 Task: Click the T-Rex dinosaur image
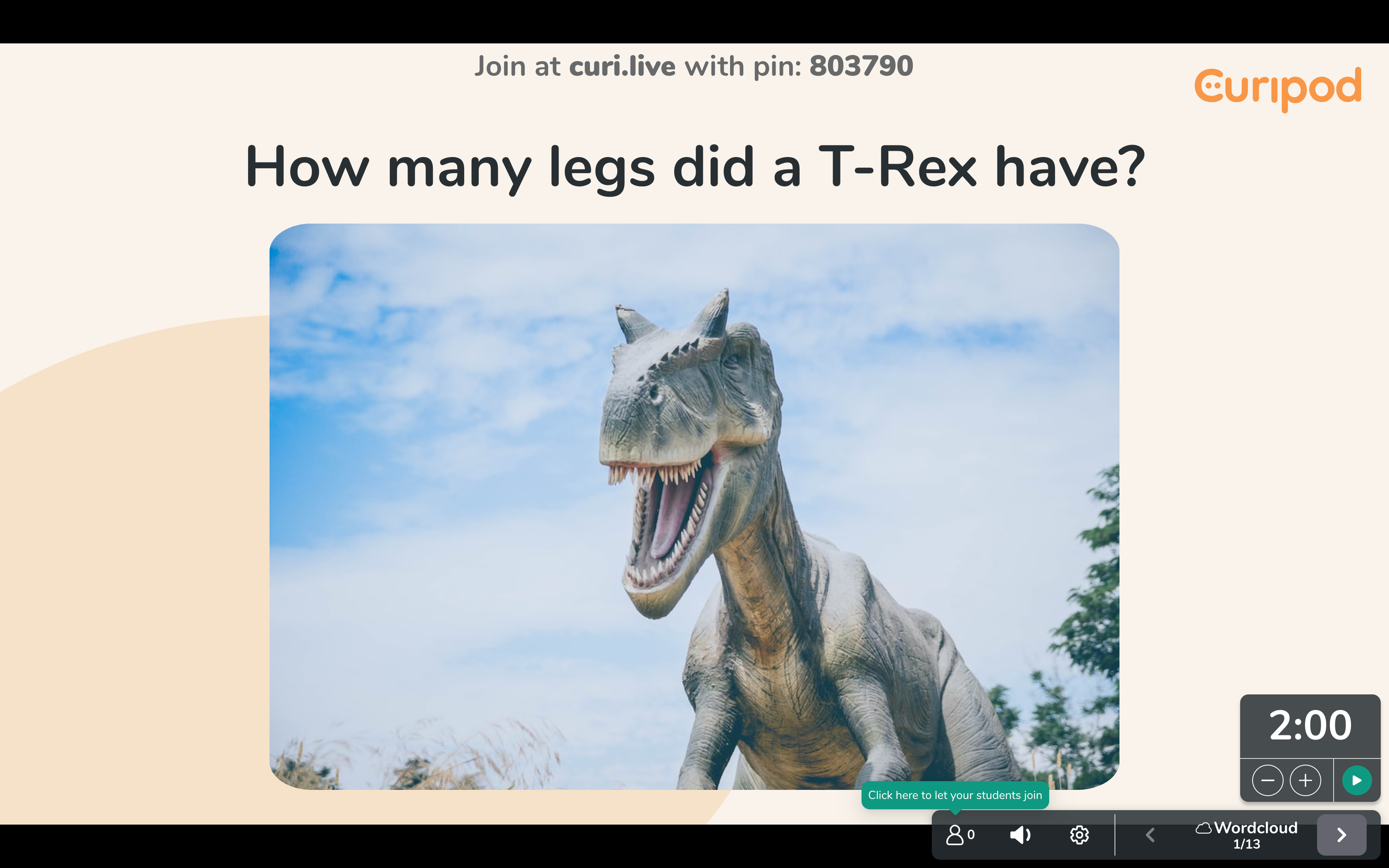tap(694, 506)
